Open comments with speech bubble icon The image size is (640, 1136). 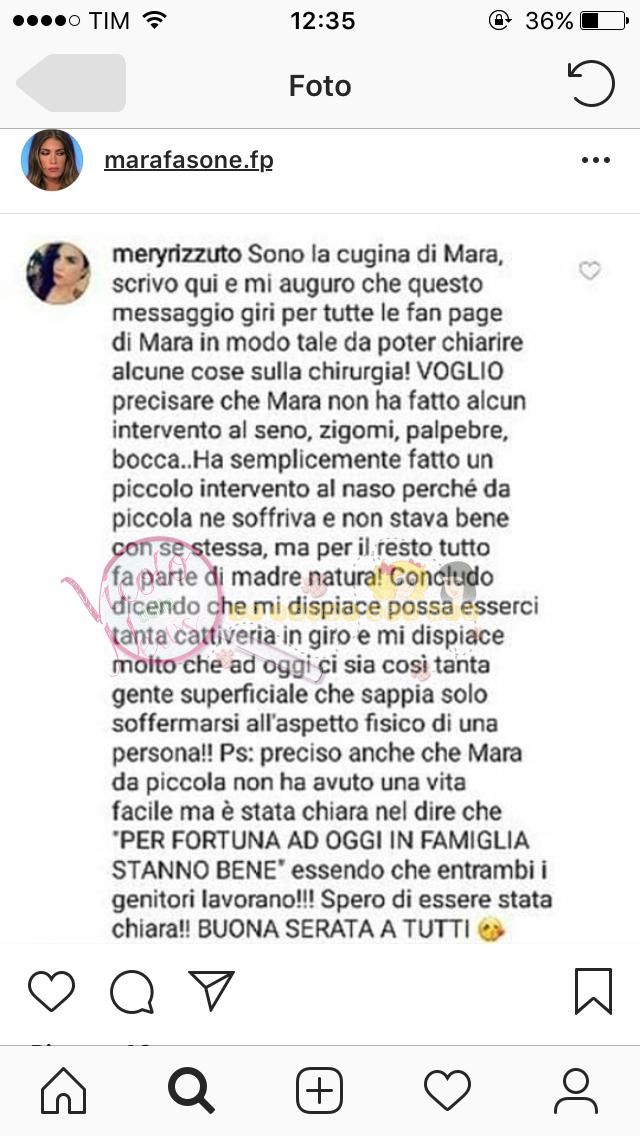[x=132, y=991]
